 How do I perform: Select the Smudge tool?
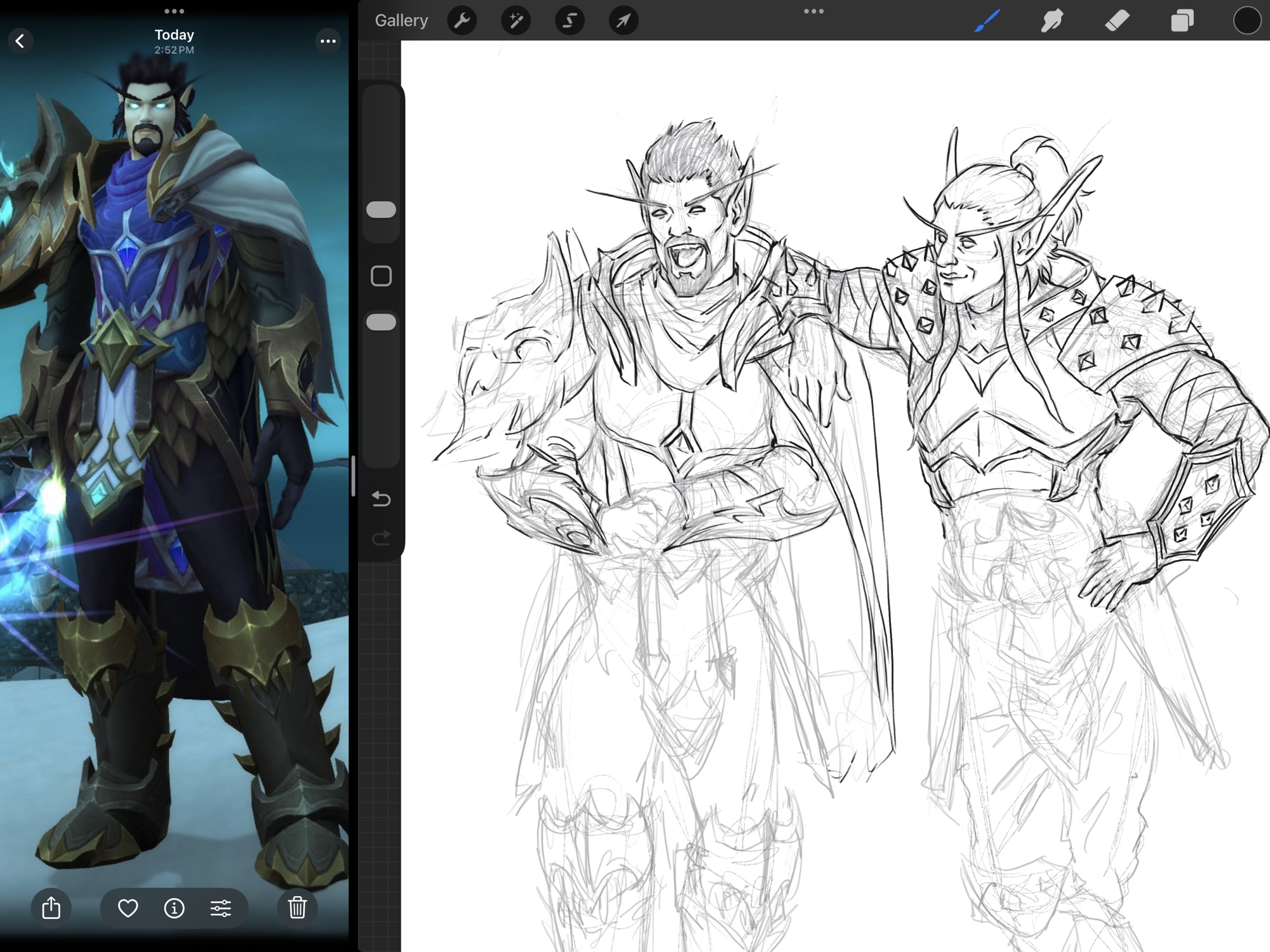1052,20
